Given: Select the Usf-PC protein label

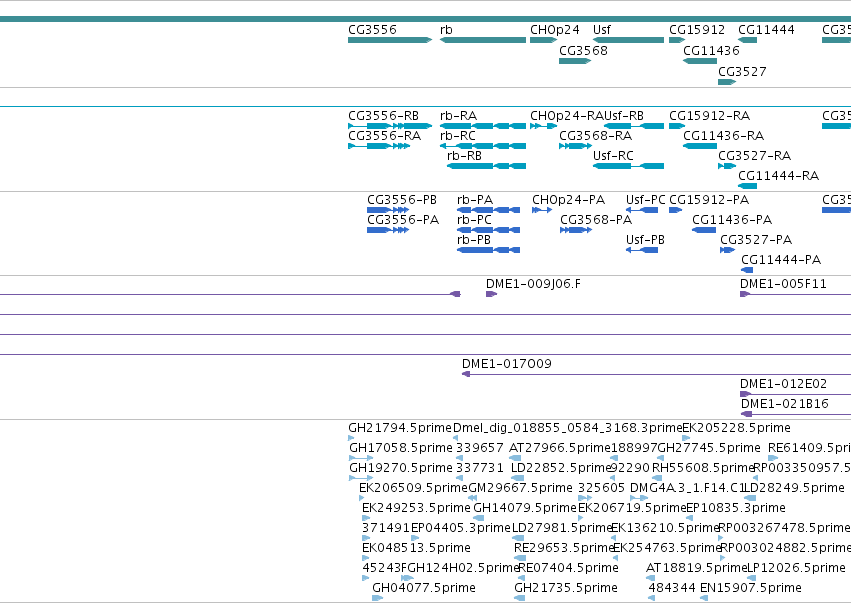Looking at the screenshot, I should click(645, 200).
